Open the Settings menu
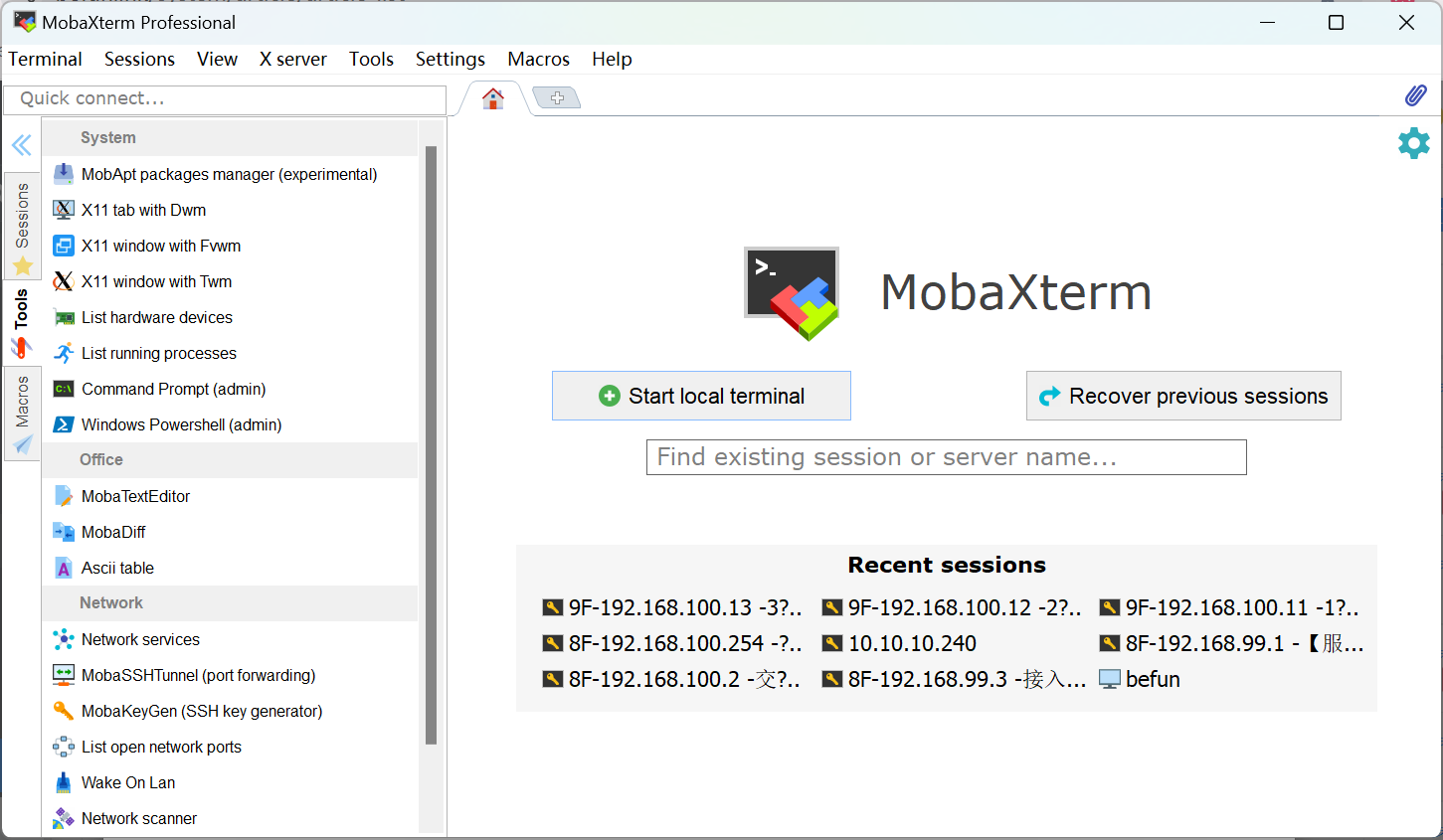Image resolution: width=1443 pixels, height=840 pixels. [451, 60]
